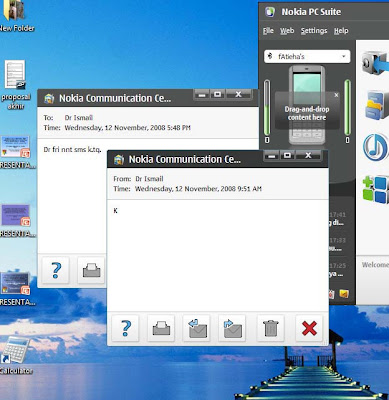
Task: Click the message body text 'K'
Action: [115, 211]
